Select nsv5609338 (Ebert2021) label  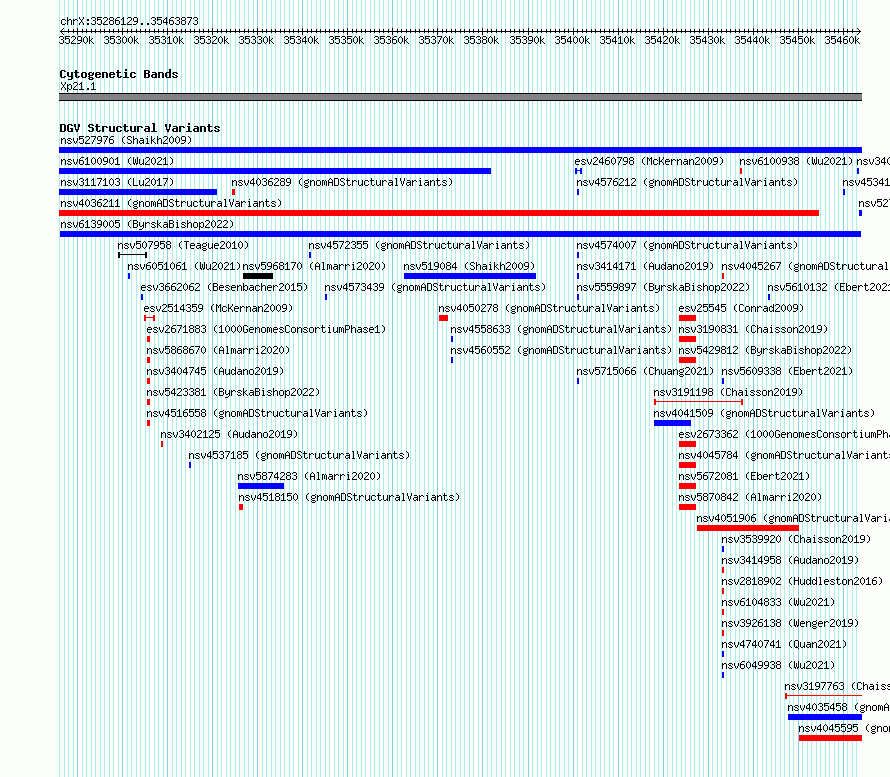point(787,371)
